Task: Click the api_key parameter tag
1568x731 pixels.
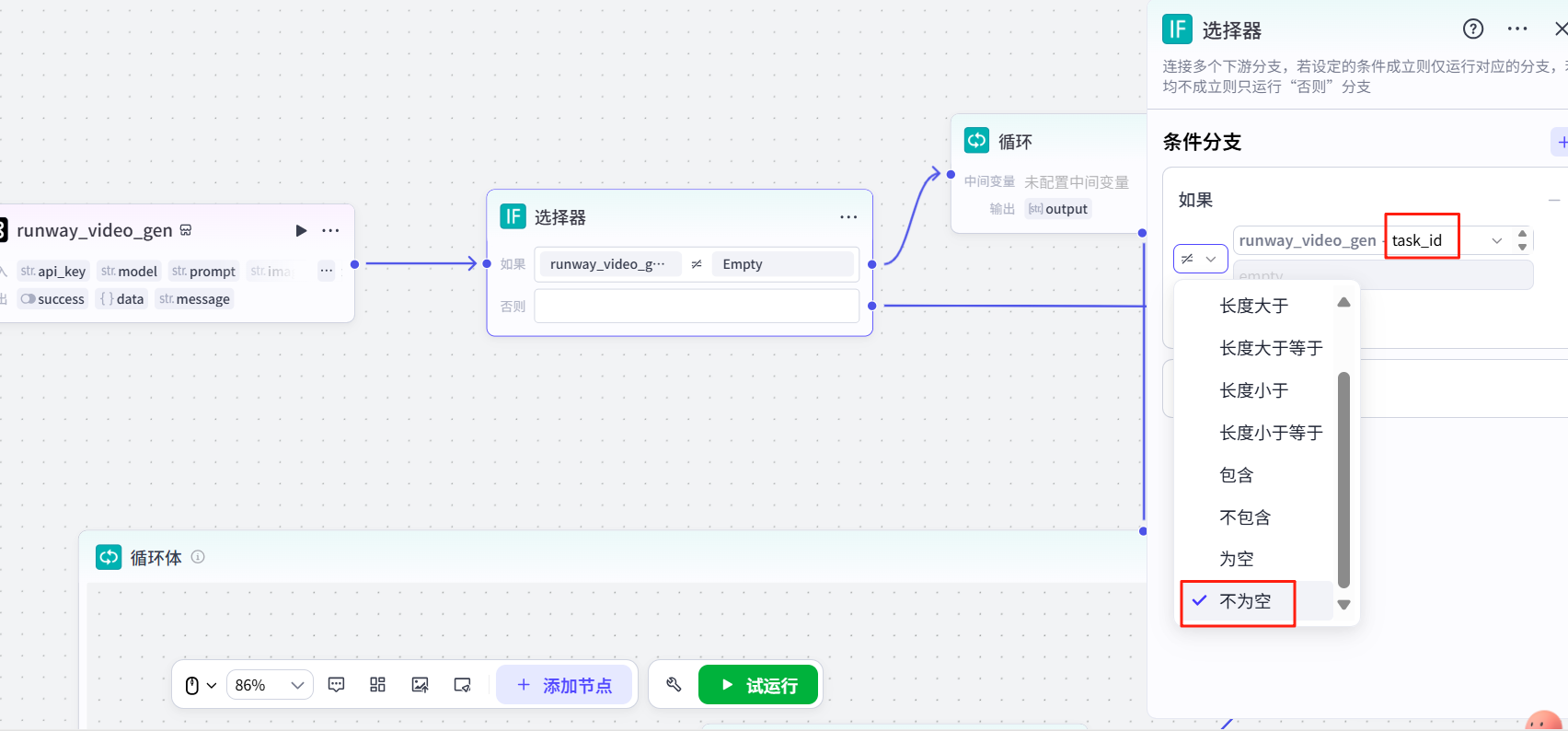Action: coord(52,272)
